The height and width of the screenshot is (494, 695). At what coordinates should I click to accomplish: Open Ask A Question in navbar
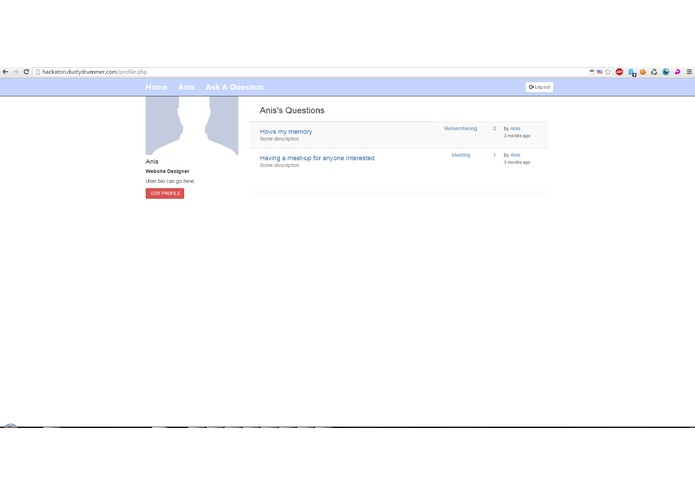tap(234, 87)
